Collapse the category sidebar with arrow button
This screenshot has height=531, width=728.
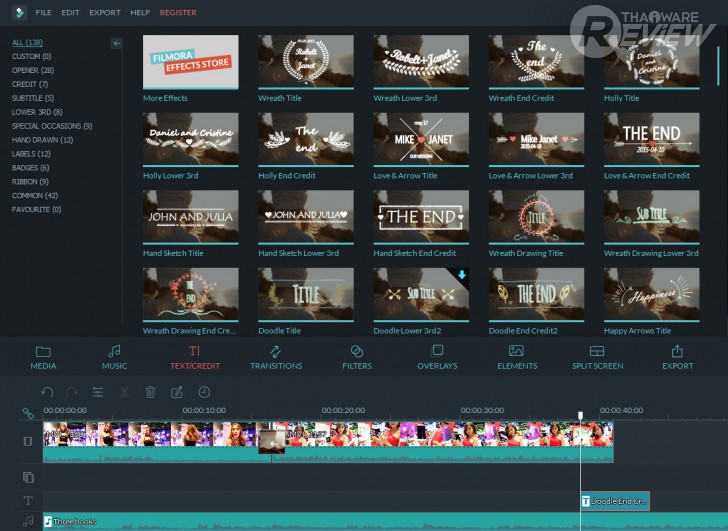(117, 43)
